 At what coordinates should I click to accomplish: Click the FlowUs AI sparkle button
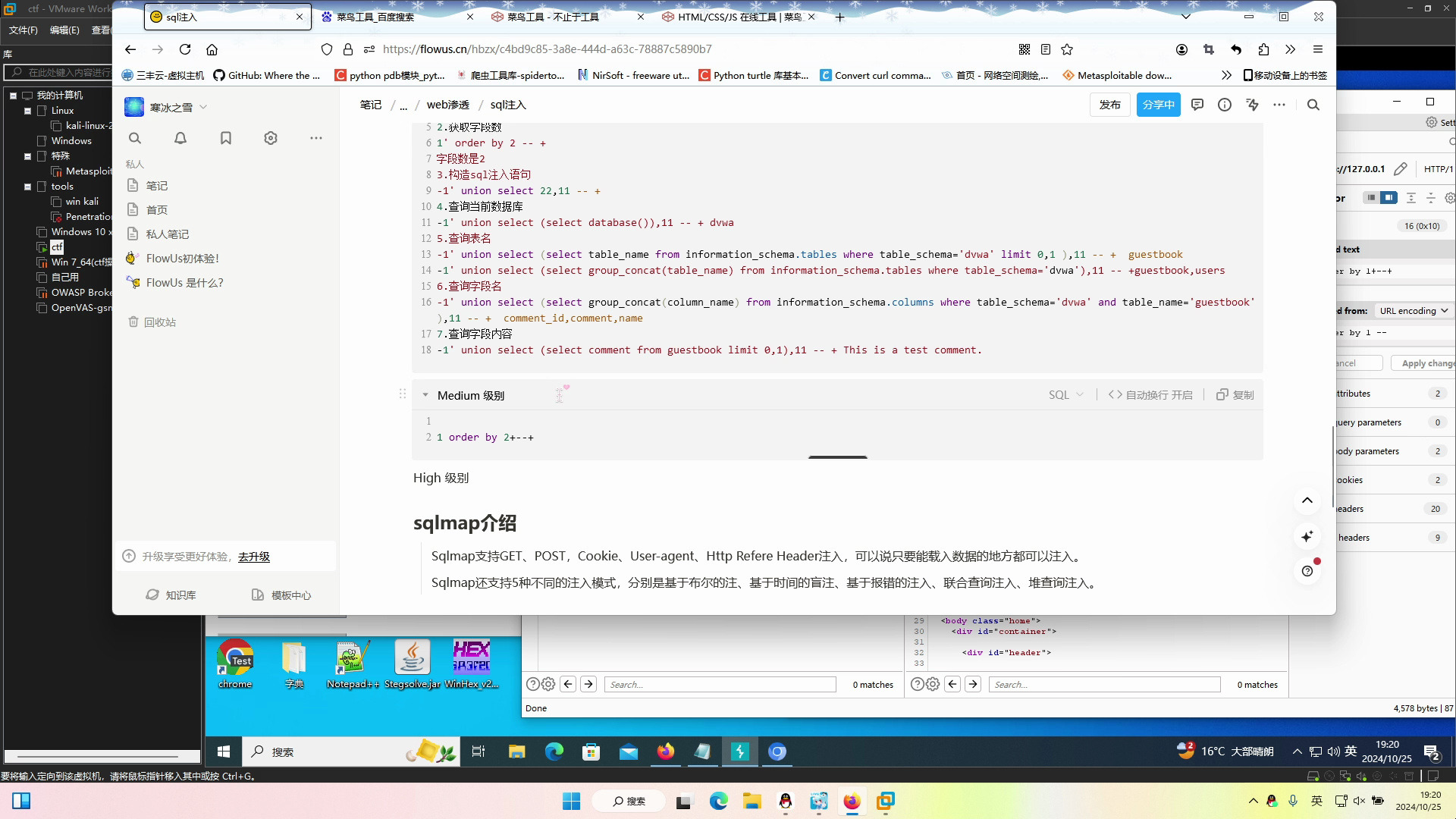pos(1307,536)
